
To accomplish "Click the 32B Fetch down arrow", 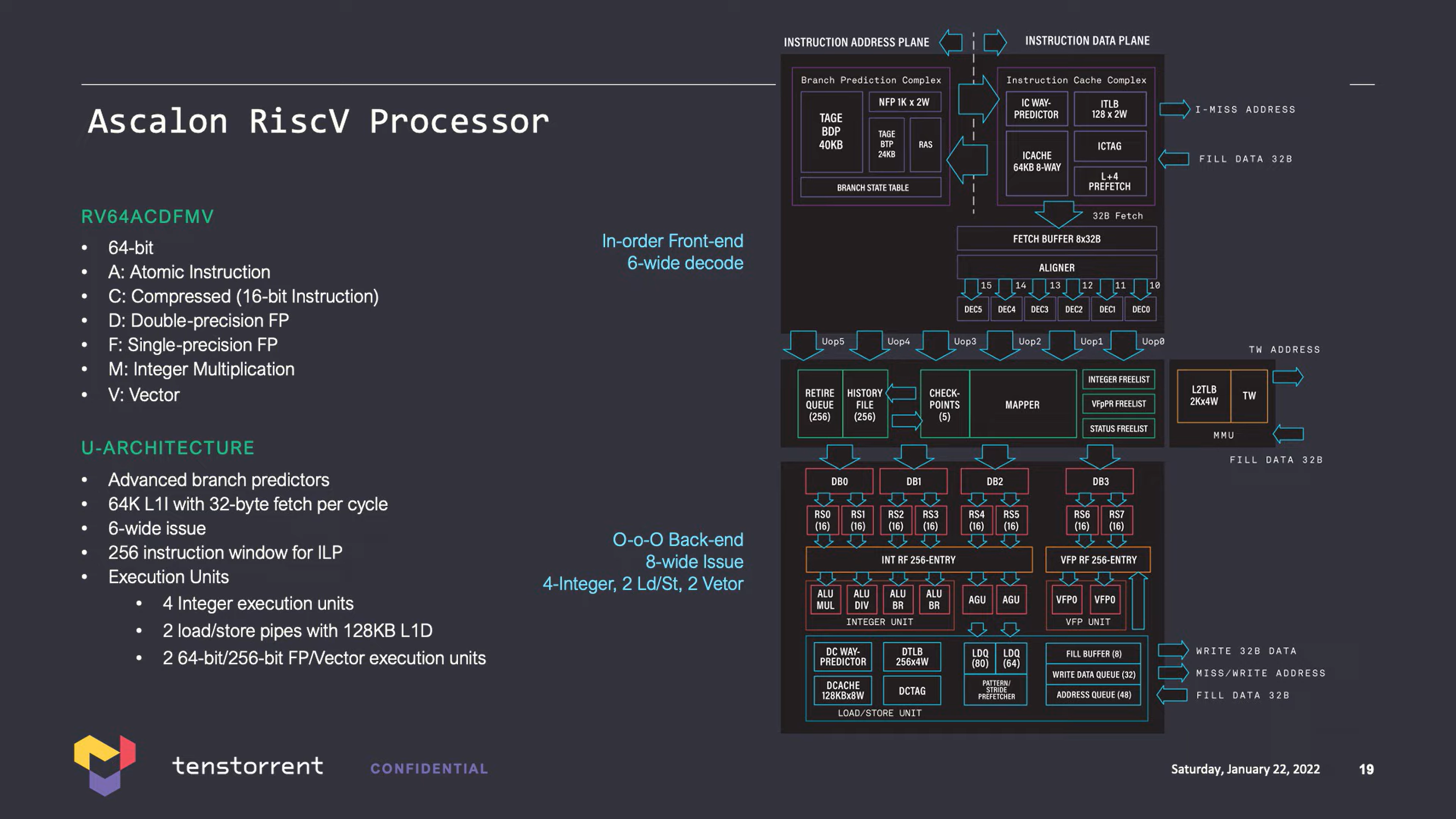I will click(x=1058, y=214).
